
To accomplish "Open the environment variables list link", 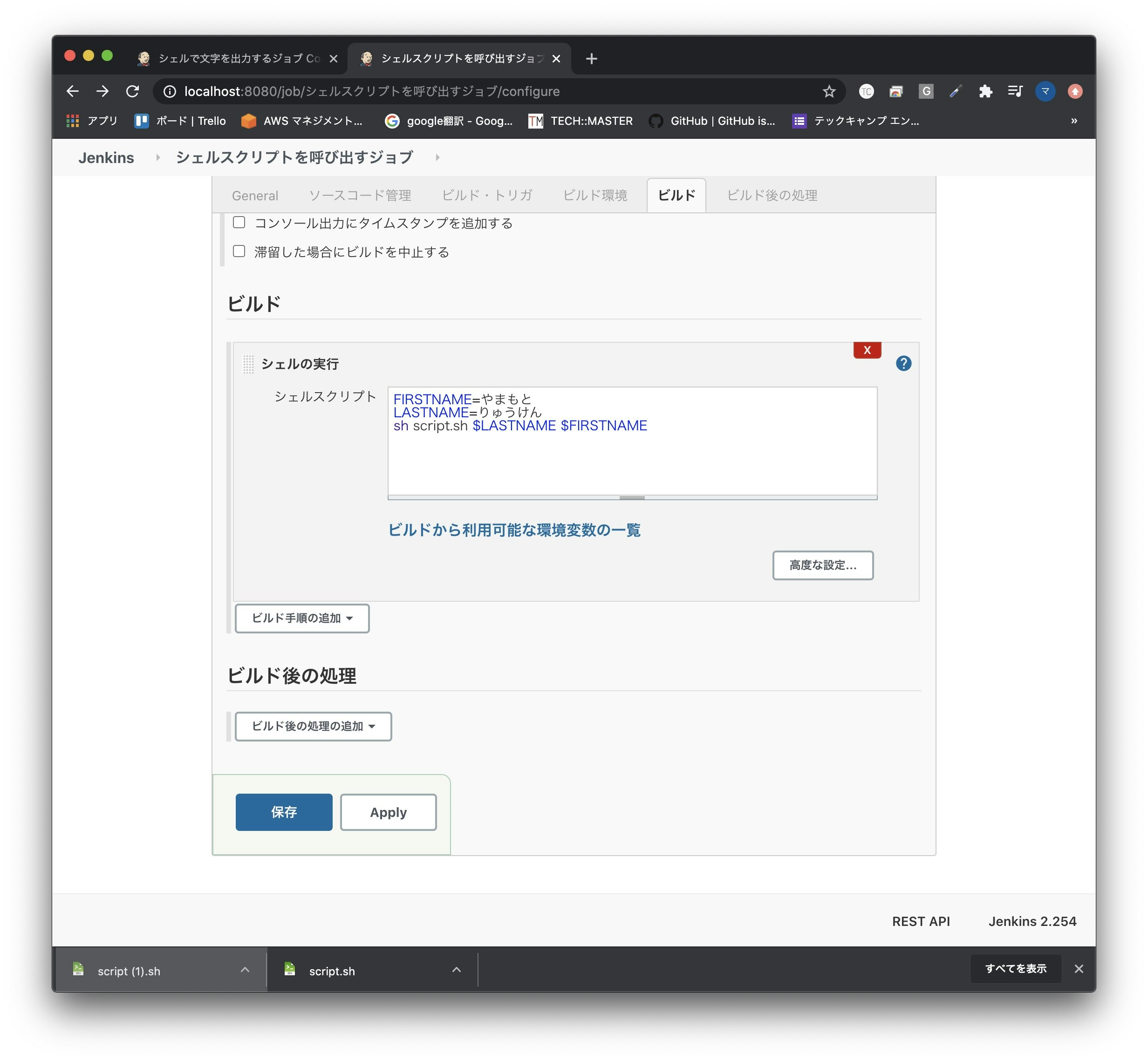I will click(x=514, y=530).
